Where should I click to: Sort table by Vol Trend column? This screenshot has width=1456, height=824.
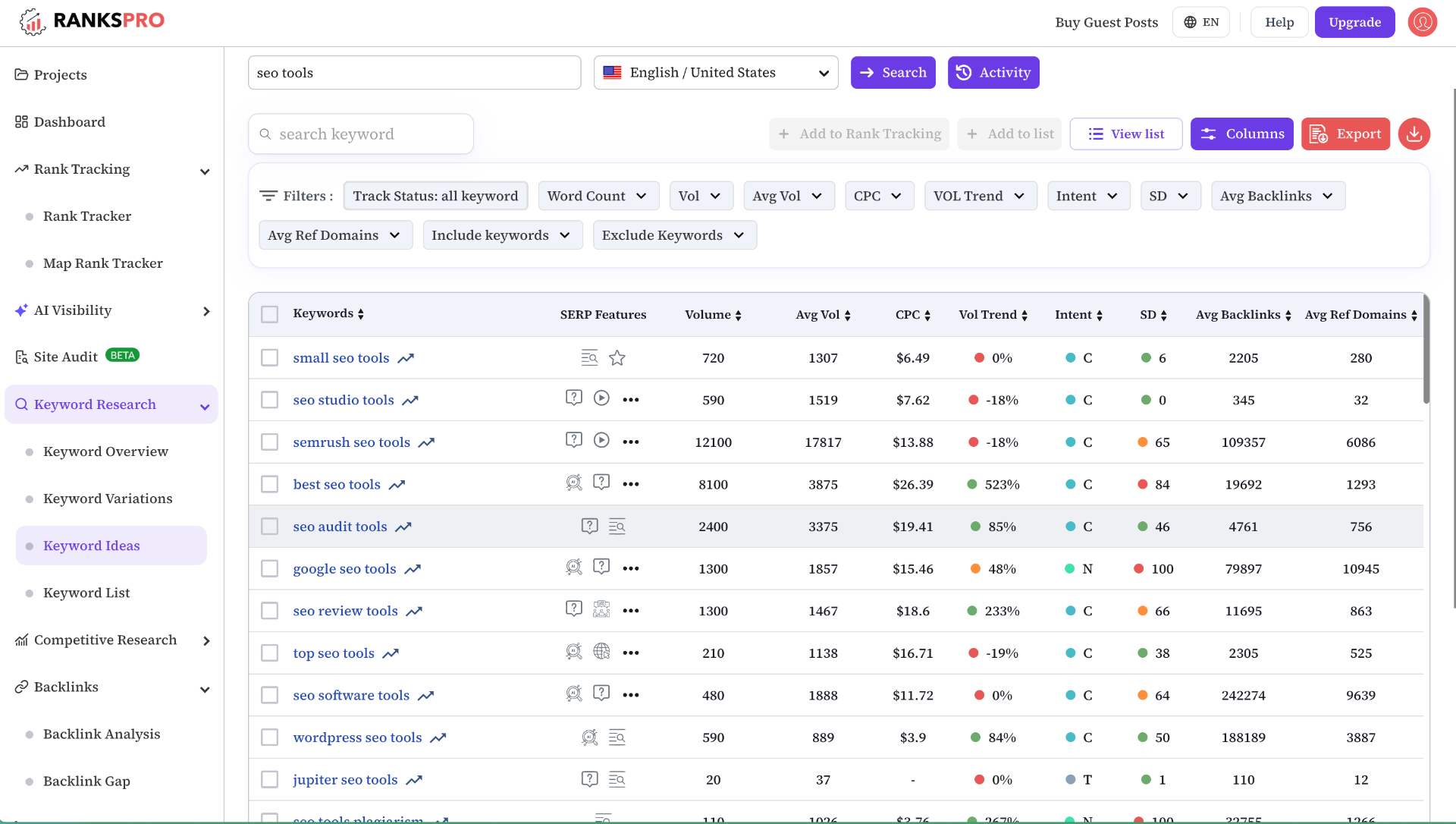pos(1025,315)
